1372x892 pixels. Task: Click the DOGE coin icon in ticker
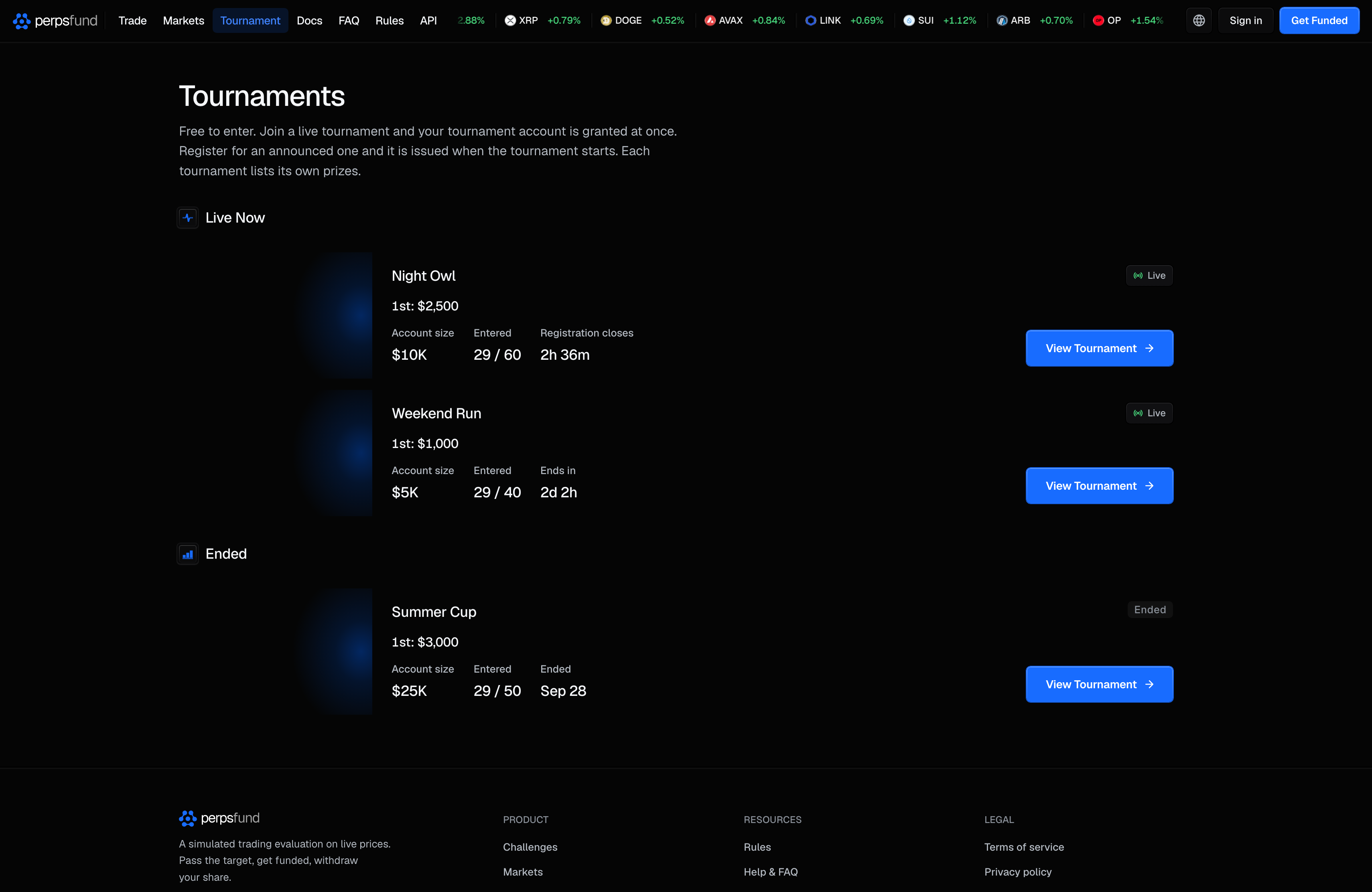click(x=606, y=21)
